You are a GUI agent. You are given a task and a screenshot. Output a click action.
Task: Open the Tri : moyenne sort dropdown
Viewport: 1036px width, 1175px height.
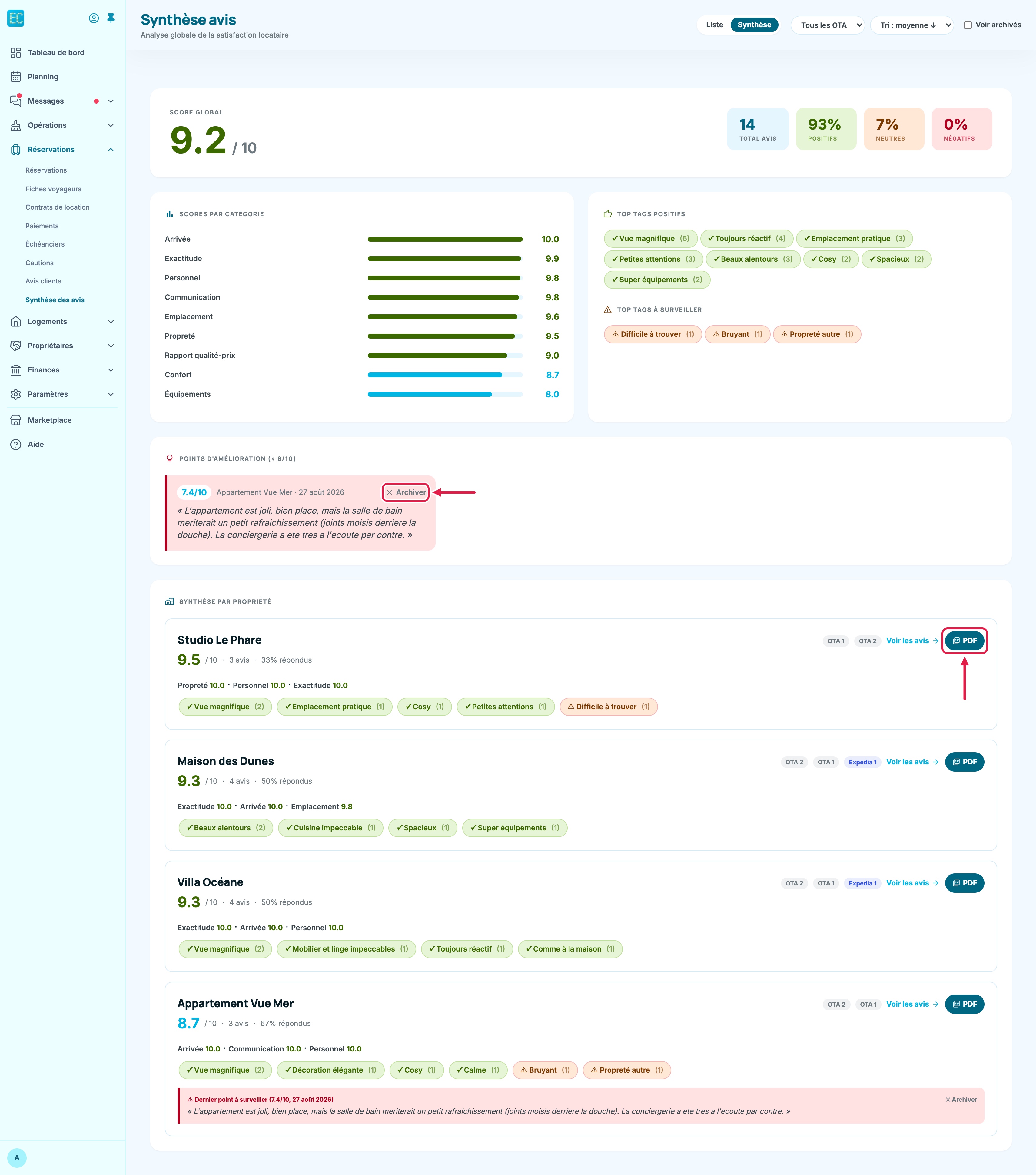[x=912, y=25]
